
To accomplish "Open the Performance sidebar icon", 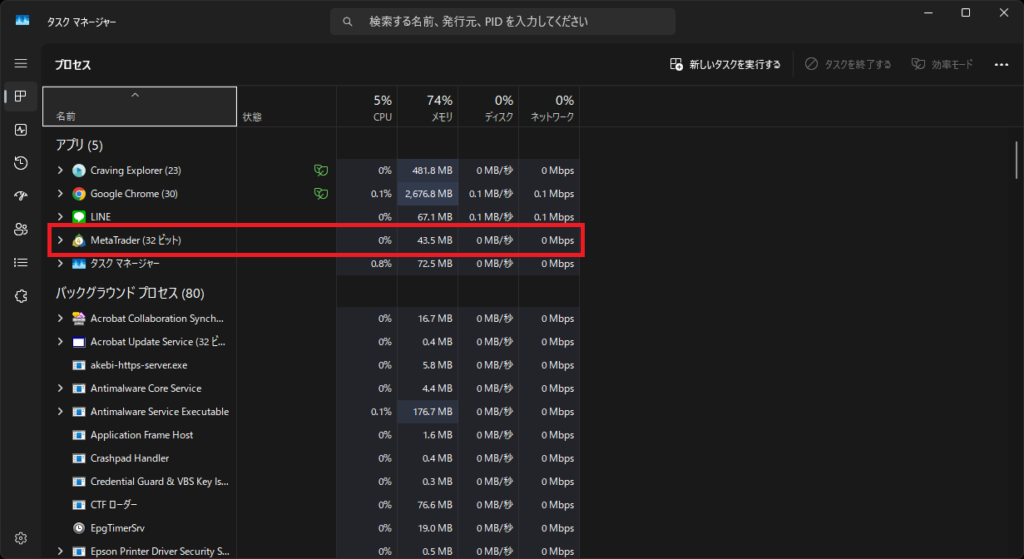I will (x=21, y=130).
